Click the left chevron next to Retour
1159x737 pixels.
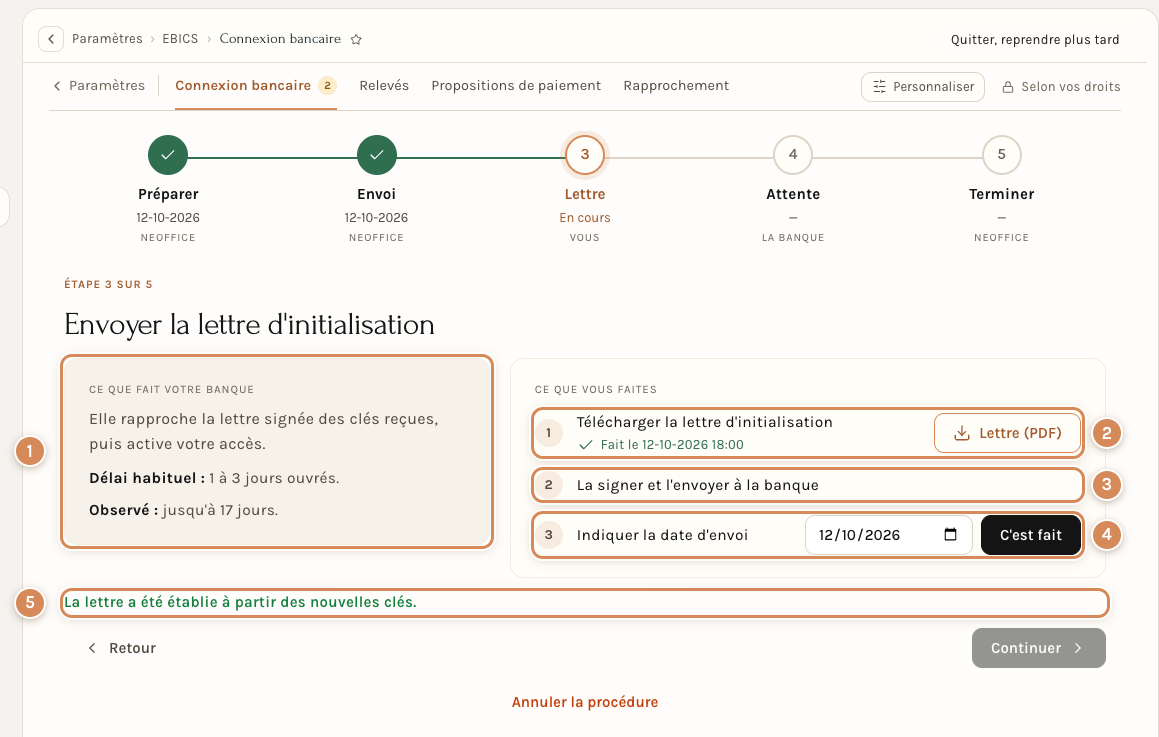[x=92, y=648]
